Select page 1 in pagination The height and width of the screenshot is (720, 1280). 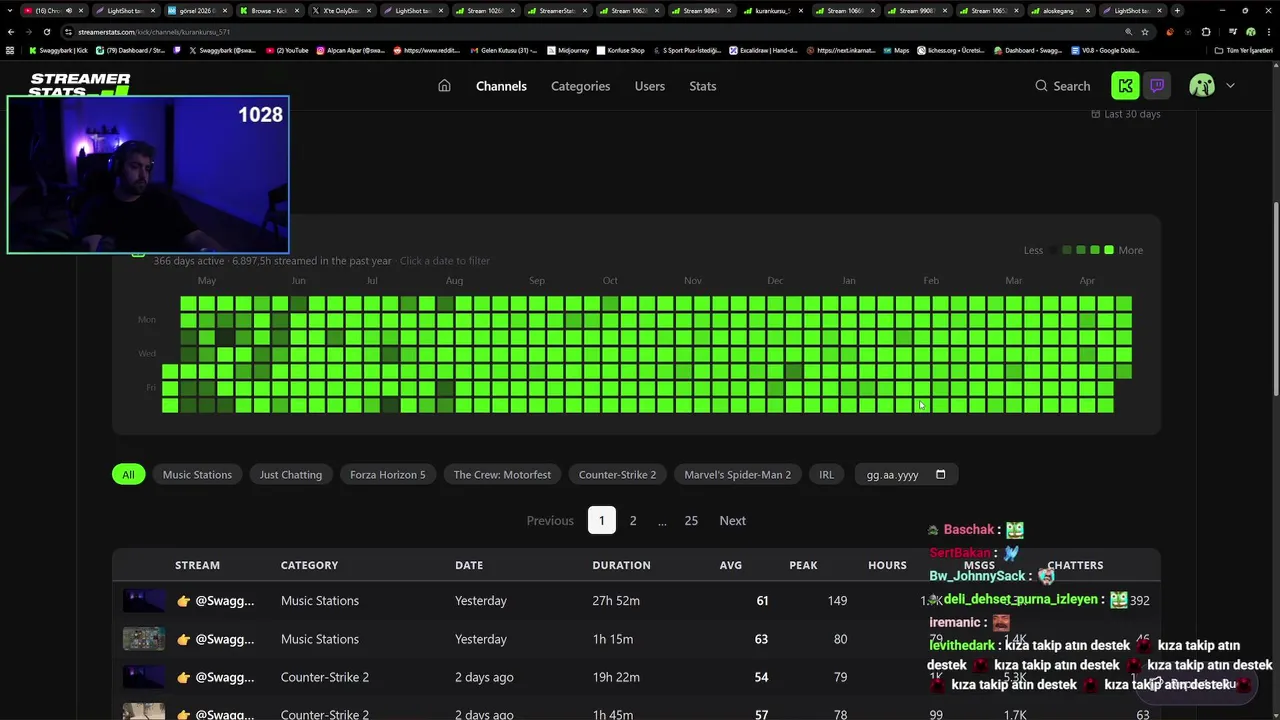click(x=601, y=521)
